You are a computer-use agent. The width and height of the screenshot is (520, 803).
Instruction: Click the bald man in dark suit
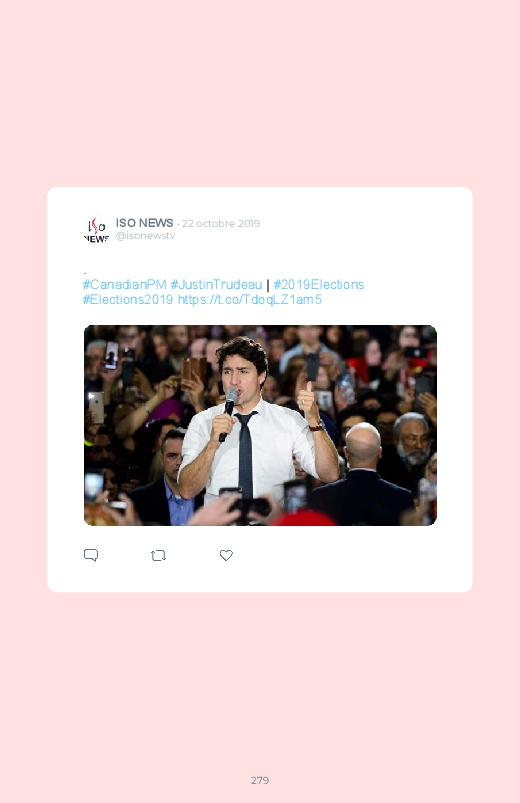pos(362,474)
